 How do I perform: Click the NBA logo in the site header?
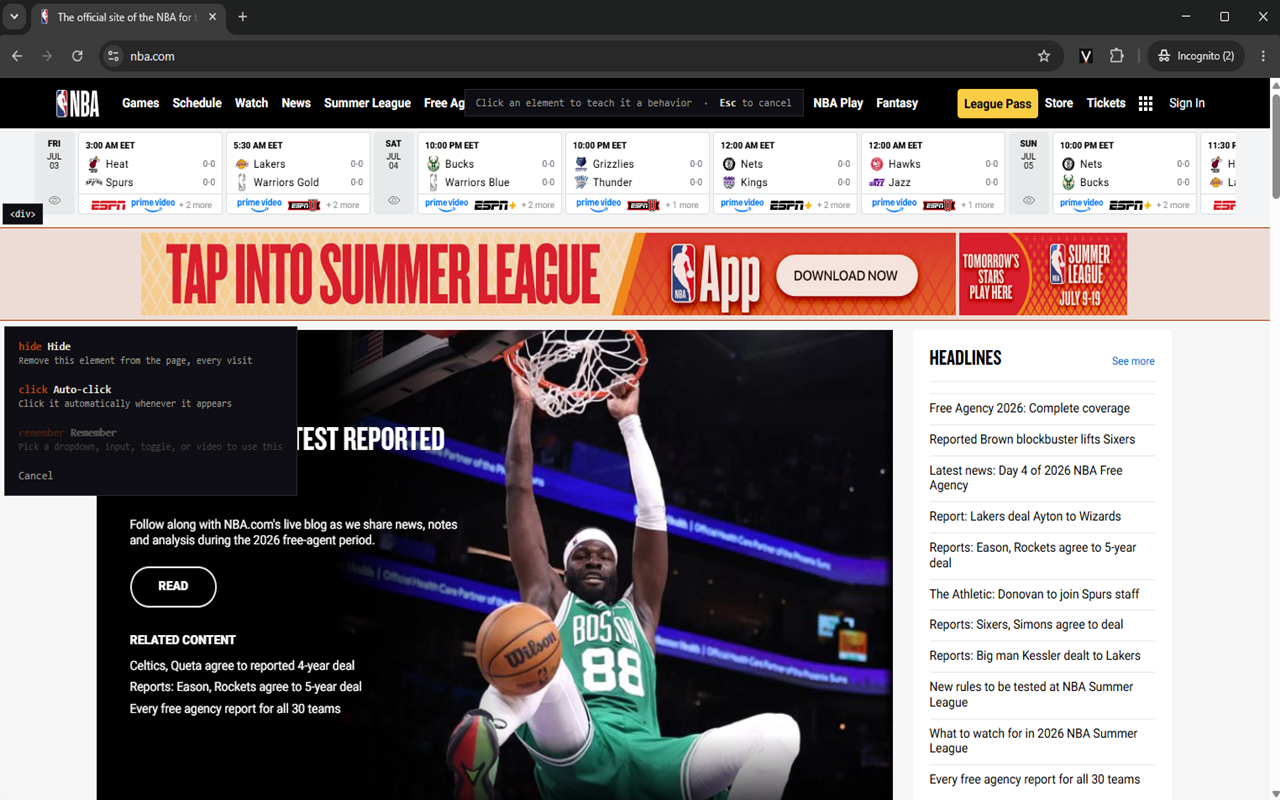pos(78,103)
